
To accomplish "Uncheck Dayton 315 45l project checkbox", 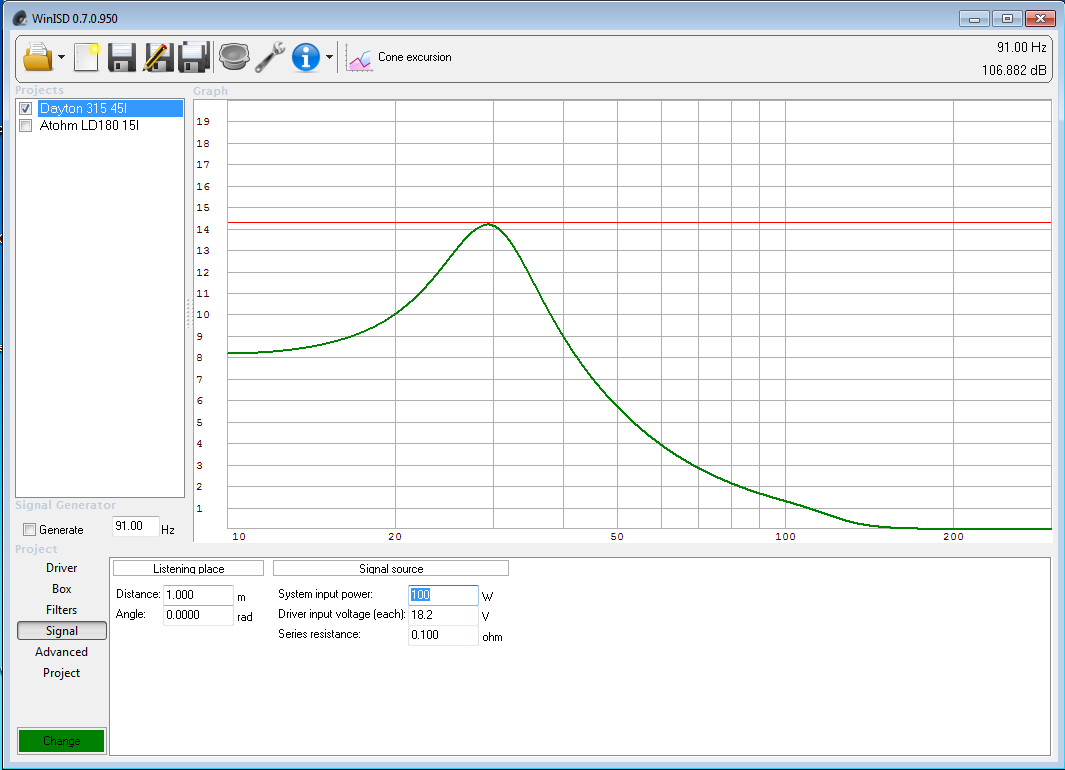I will point(26,109).
